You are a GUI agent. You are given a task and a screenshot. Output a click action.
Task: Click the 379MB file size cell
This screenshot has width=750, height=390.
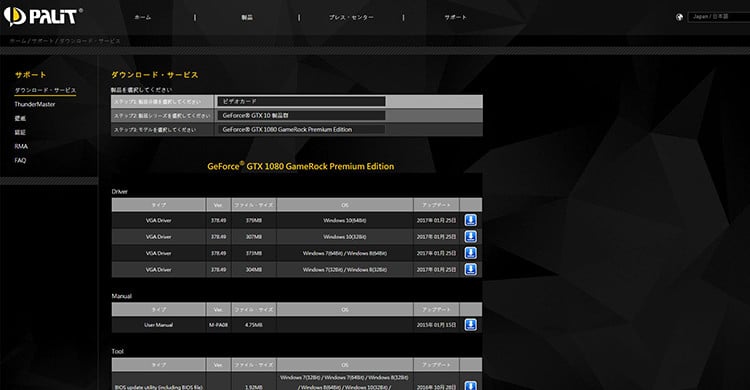pyautogui.click(x=254, y=221)
